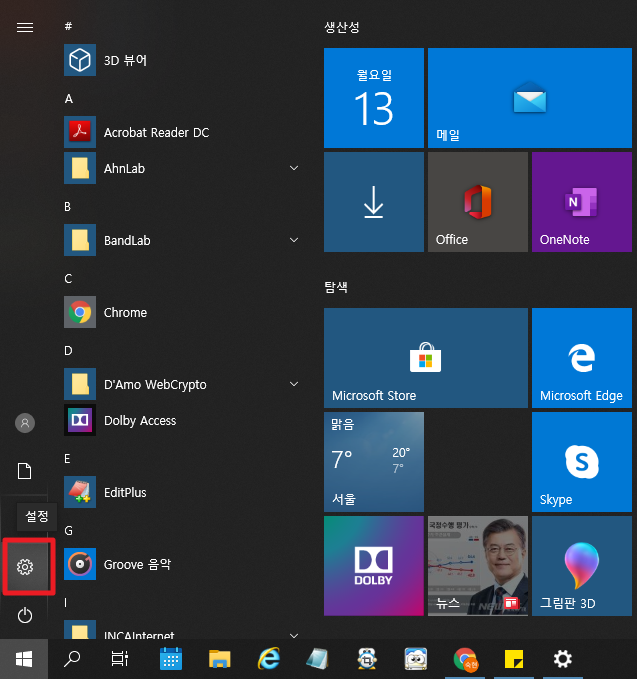
Task: Click the Windows Start button
Action: click(24, 659)
